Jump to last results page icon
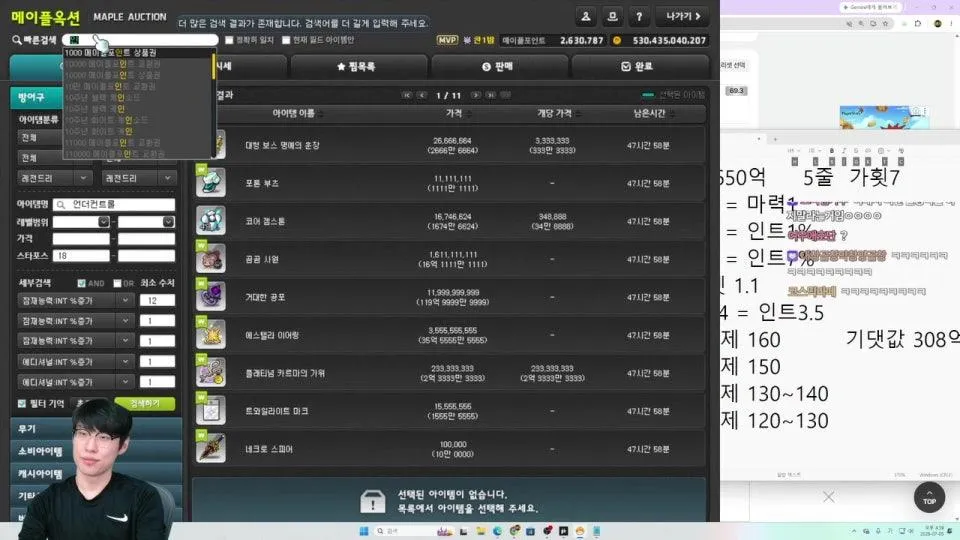 pos(490,95)
